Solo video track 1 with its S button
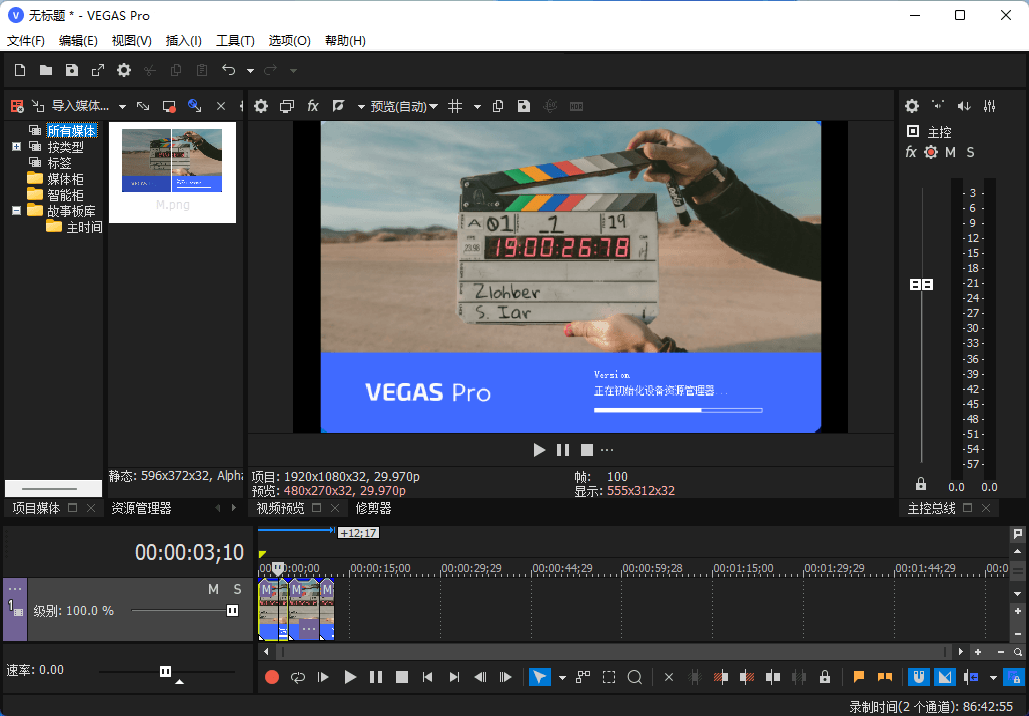 click(237, 589)
